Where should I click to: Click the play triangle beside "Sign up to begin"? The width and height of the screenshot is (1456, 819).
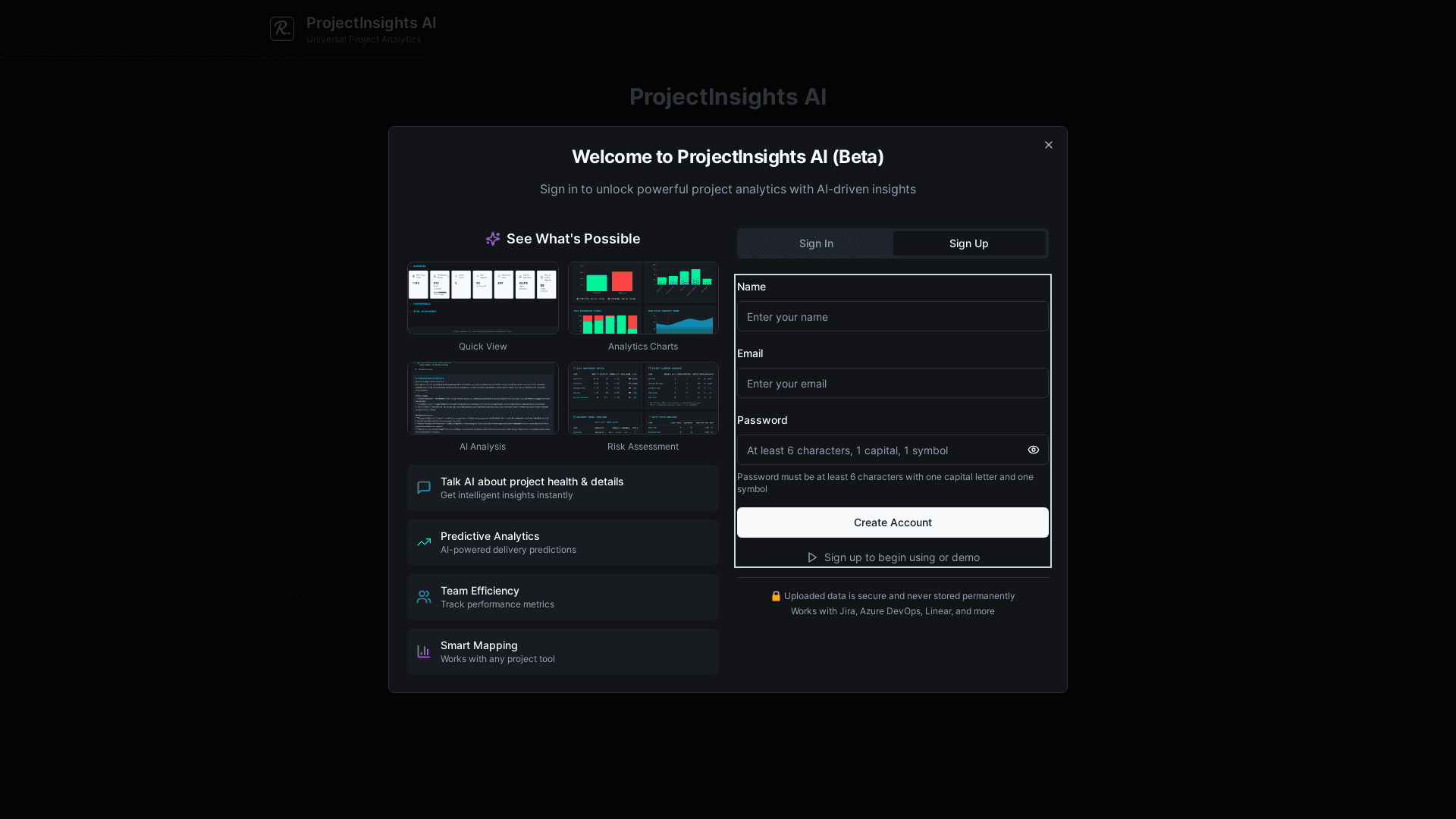pos(812,557)
